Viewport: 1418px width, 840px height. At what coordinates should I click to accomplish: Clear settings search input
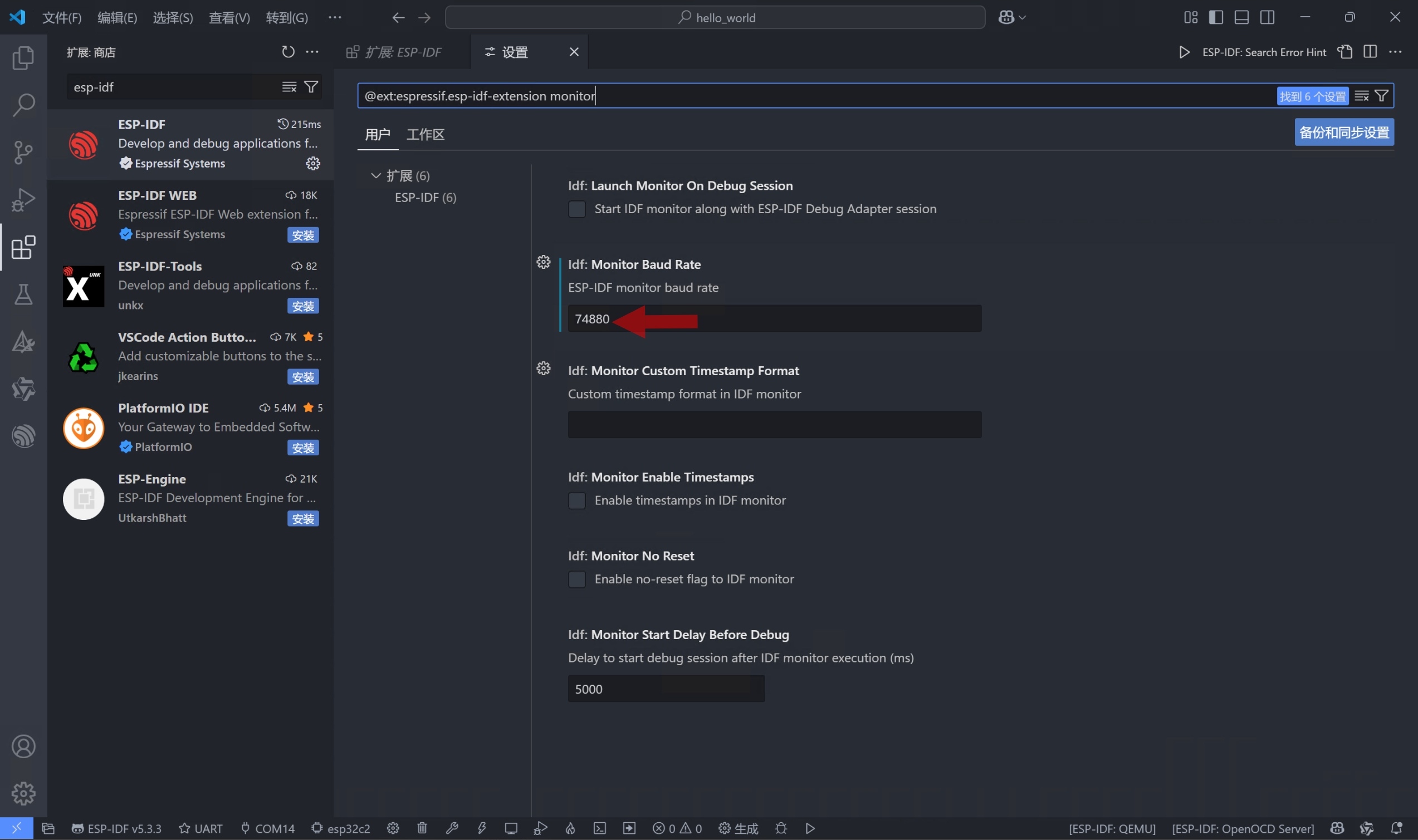click(x=1362, y=96)
